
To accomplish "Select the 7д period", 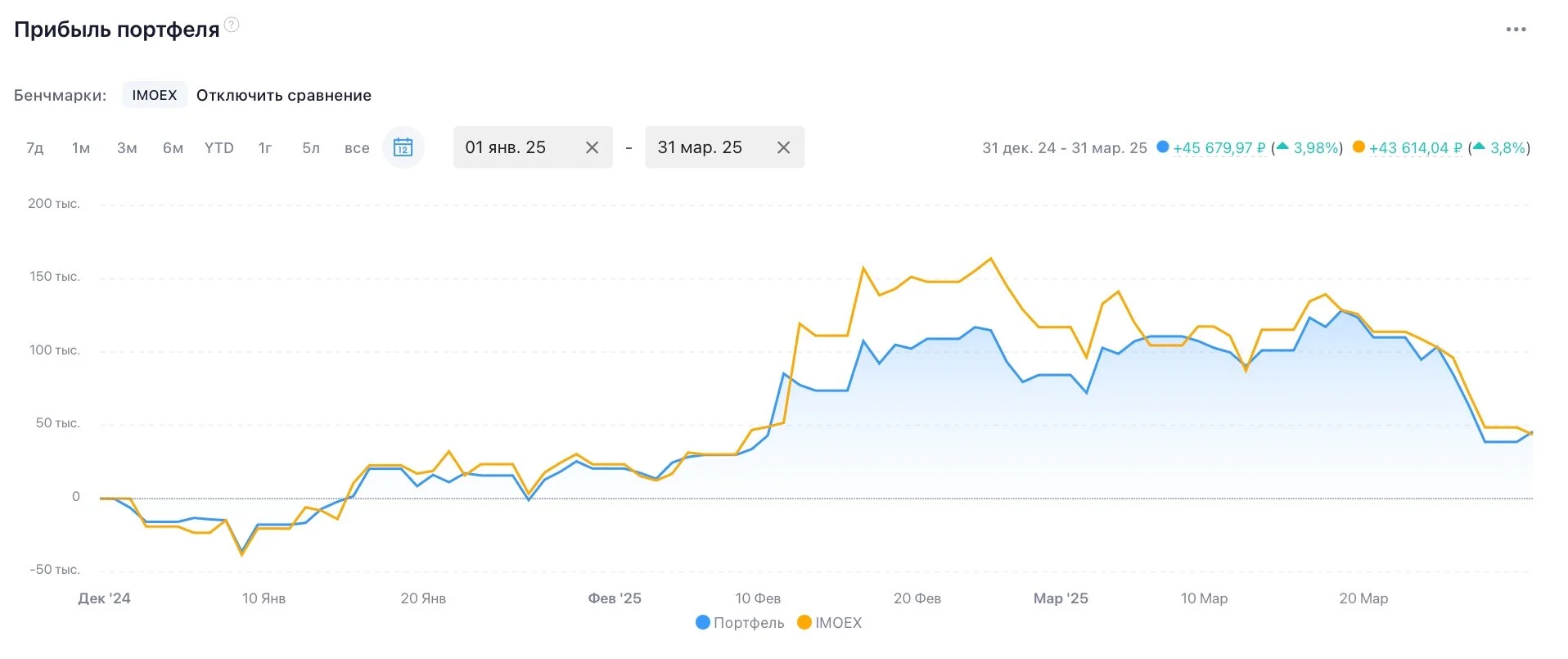I will pyautogui.click(x=34, y=148).
